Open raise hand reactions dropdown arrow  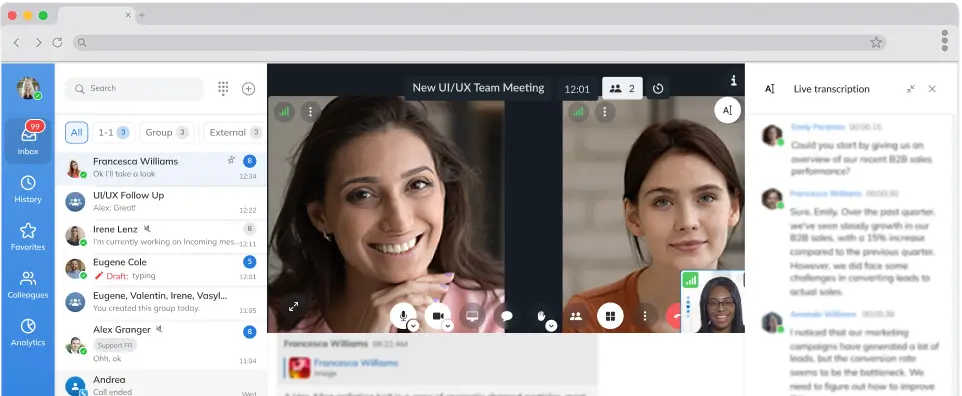tap(552, 325)
